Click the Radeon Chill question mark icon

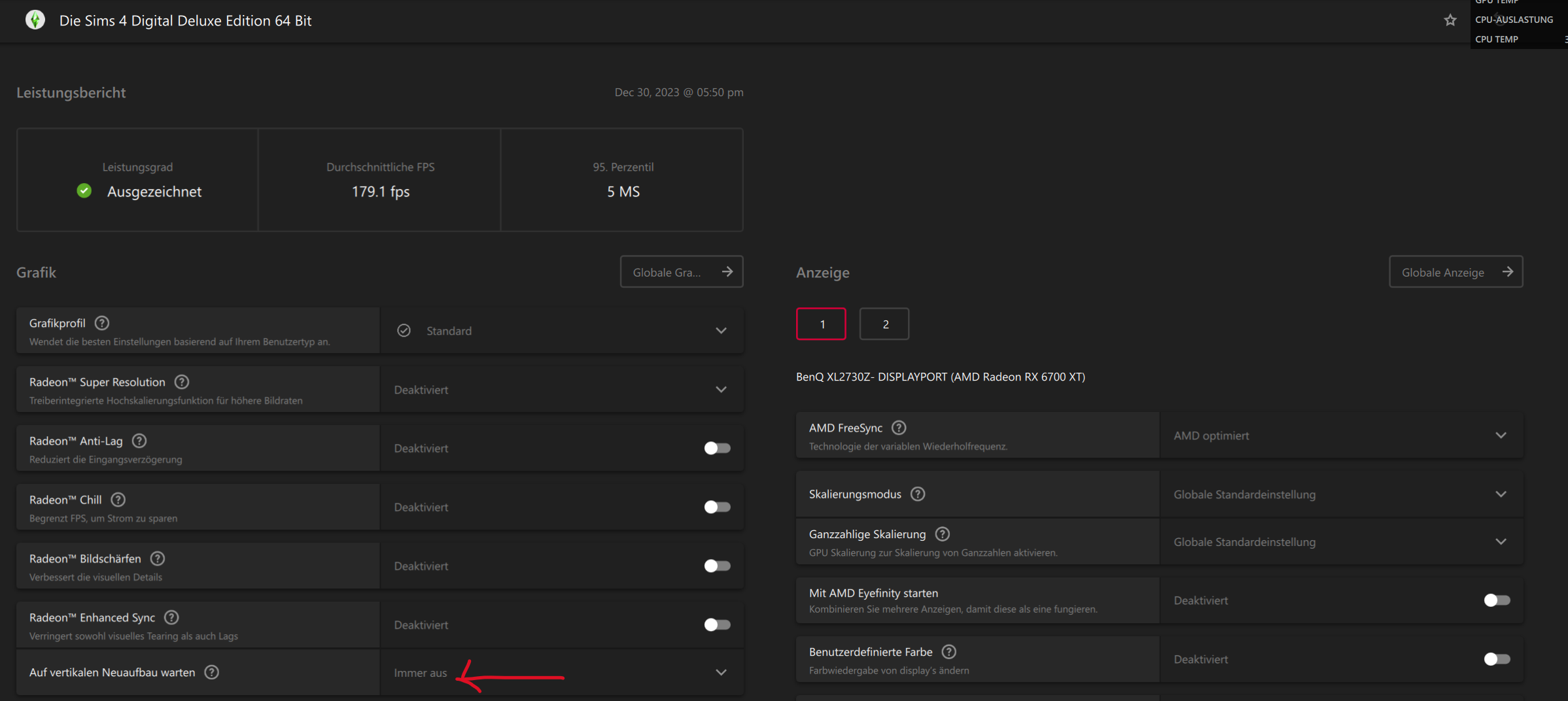118,500
